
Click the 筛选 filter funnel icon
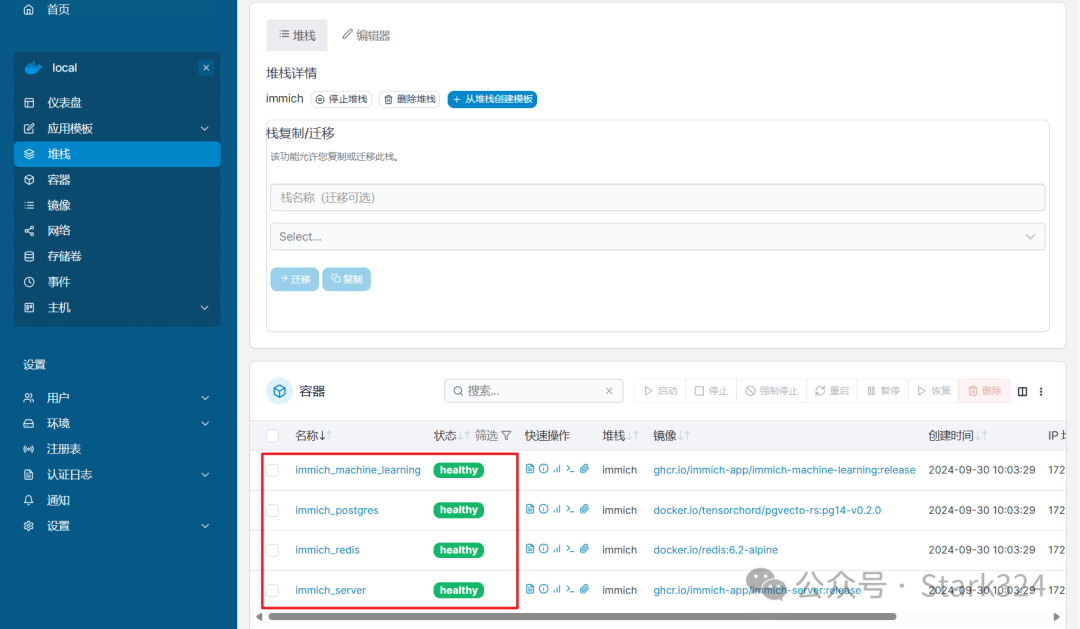506,435
